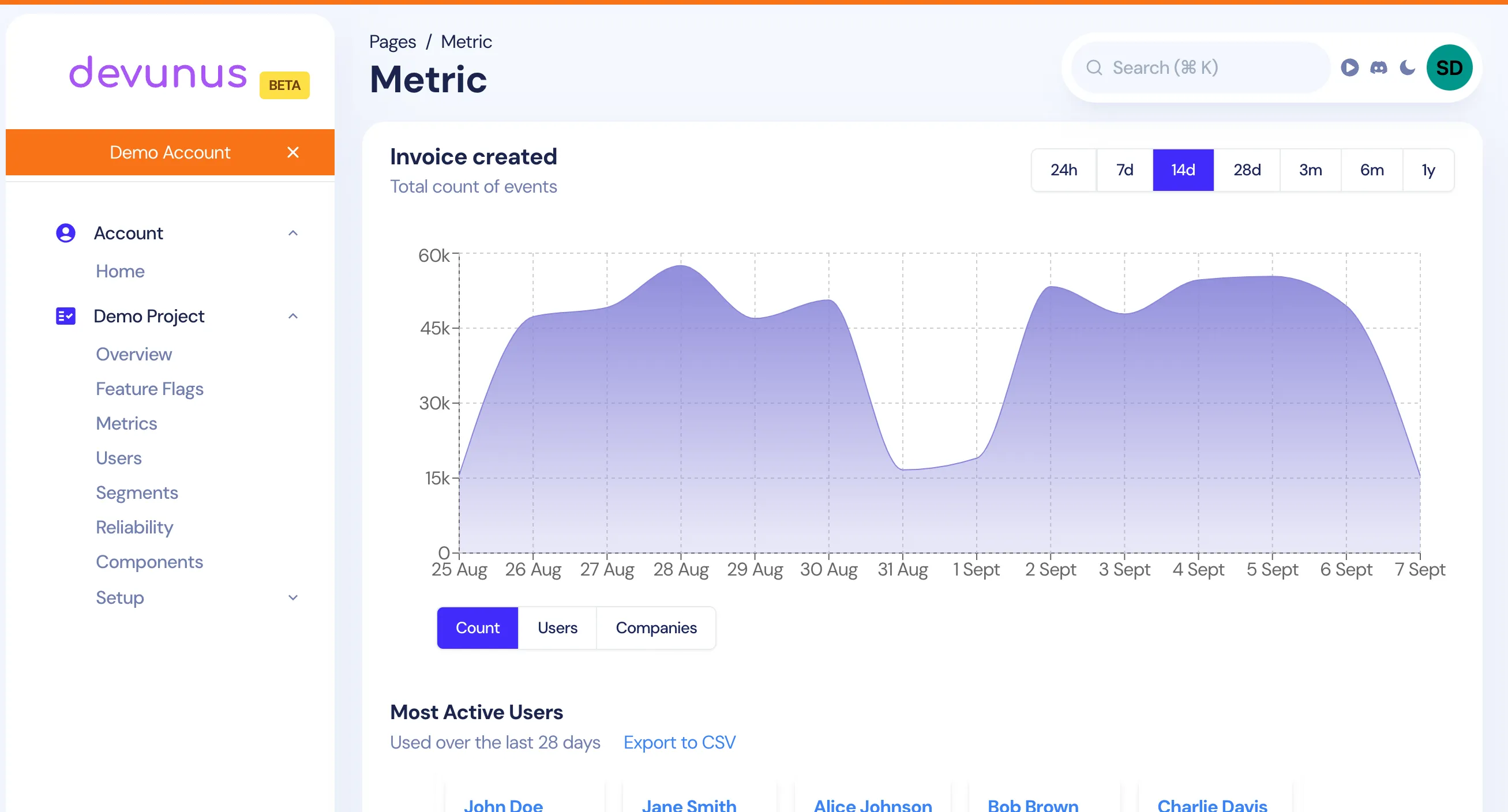Click the Demo Project checklist icon
This screenshot has width=1508, height=812.
point(65,316)
